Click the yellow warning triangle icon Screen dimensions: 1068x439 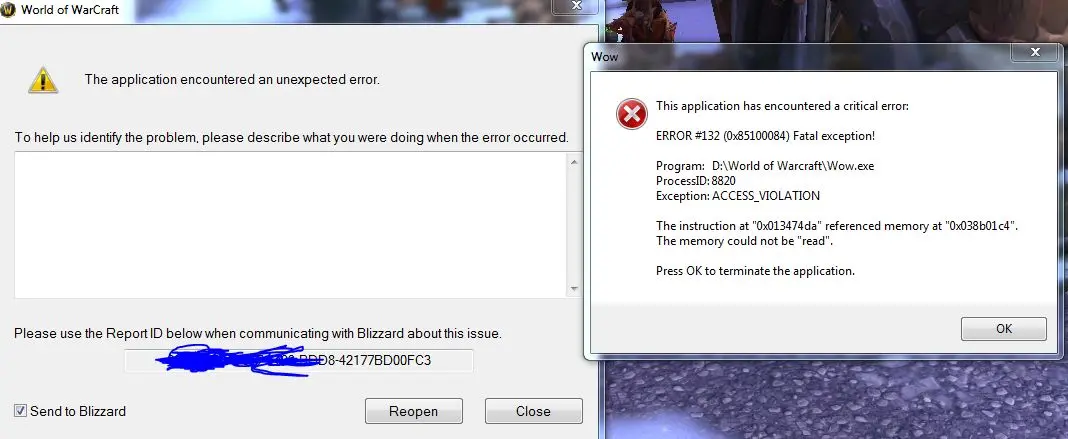(43, 80)
